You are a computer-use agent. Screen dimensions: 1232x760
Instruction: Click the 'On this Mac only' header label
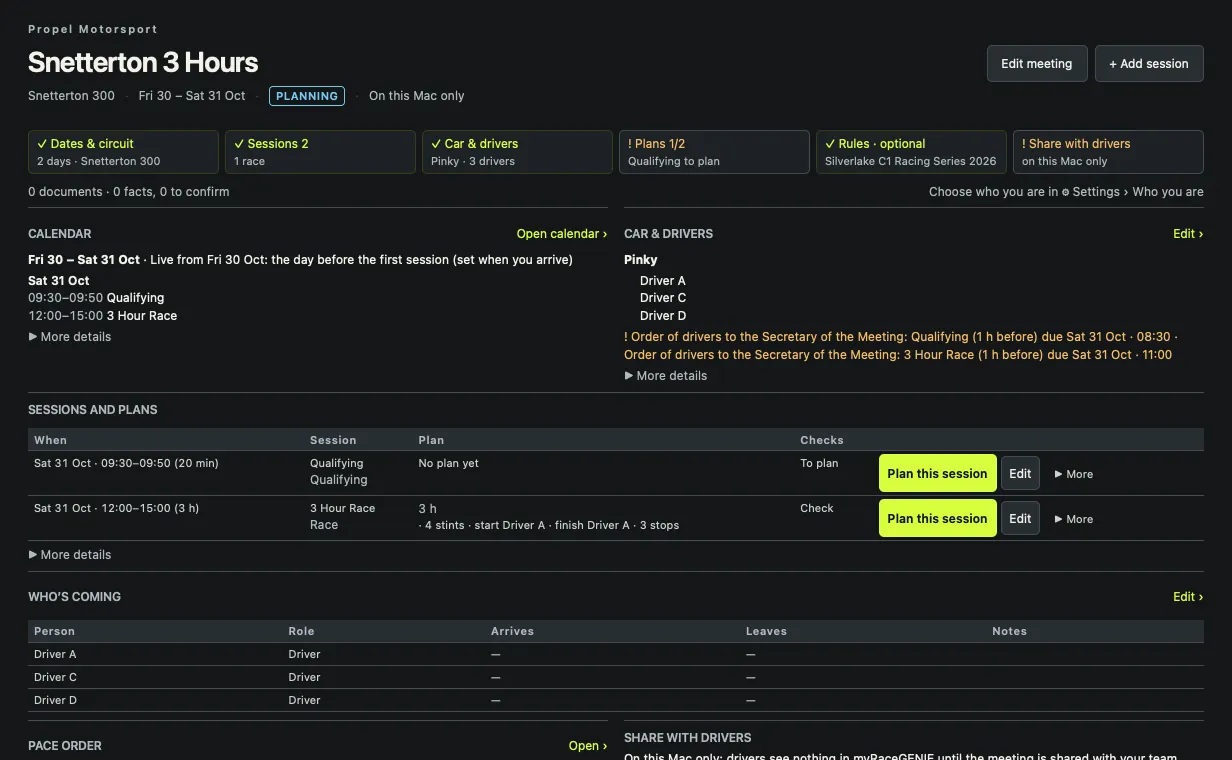(417, 96)
